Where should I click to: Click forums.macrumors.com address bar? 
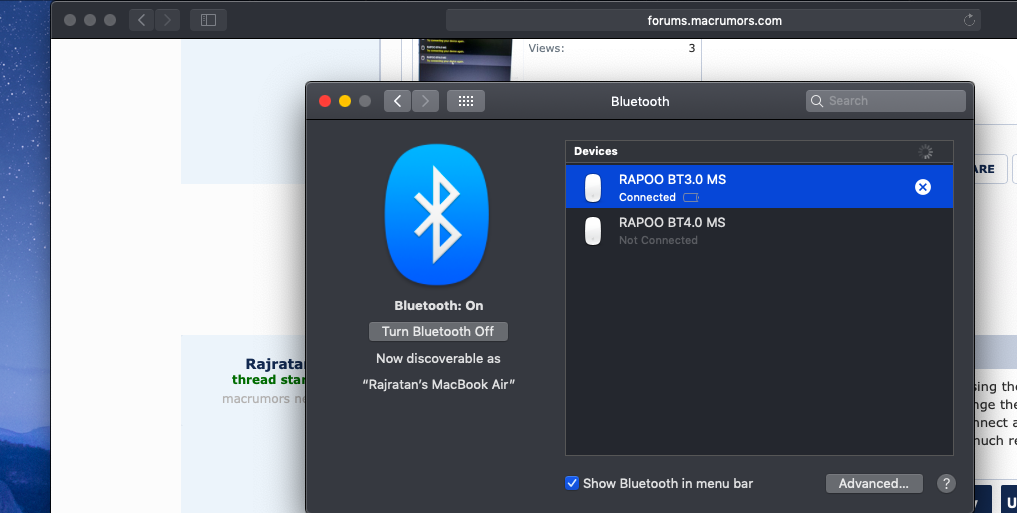click(x=713, y=20)
